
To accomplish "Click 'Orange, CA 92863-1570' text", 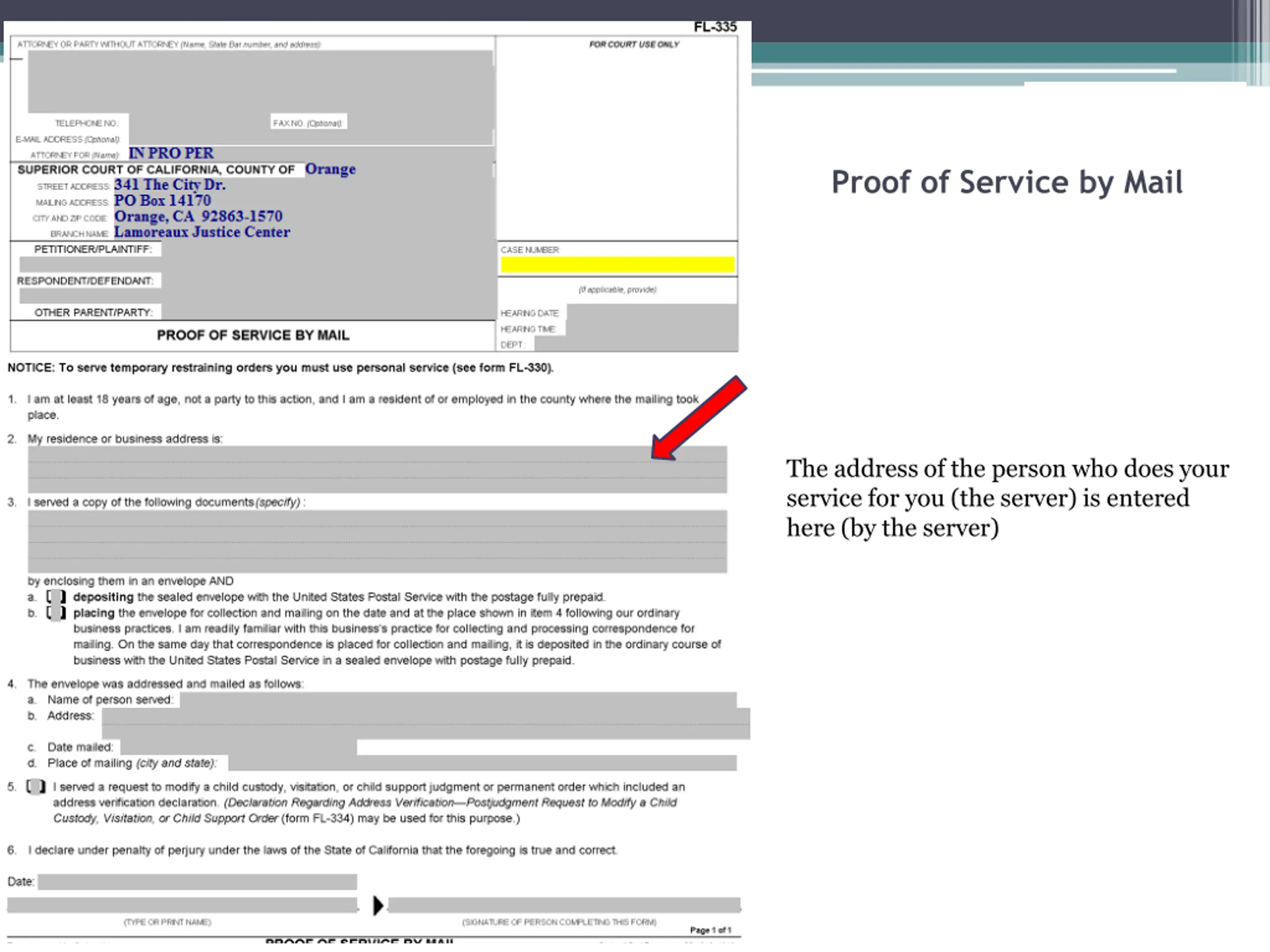I will (x=198, y=216).
